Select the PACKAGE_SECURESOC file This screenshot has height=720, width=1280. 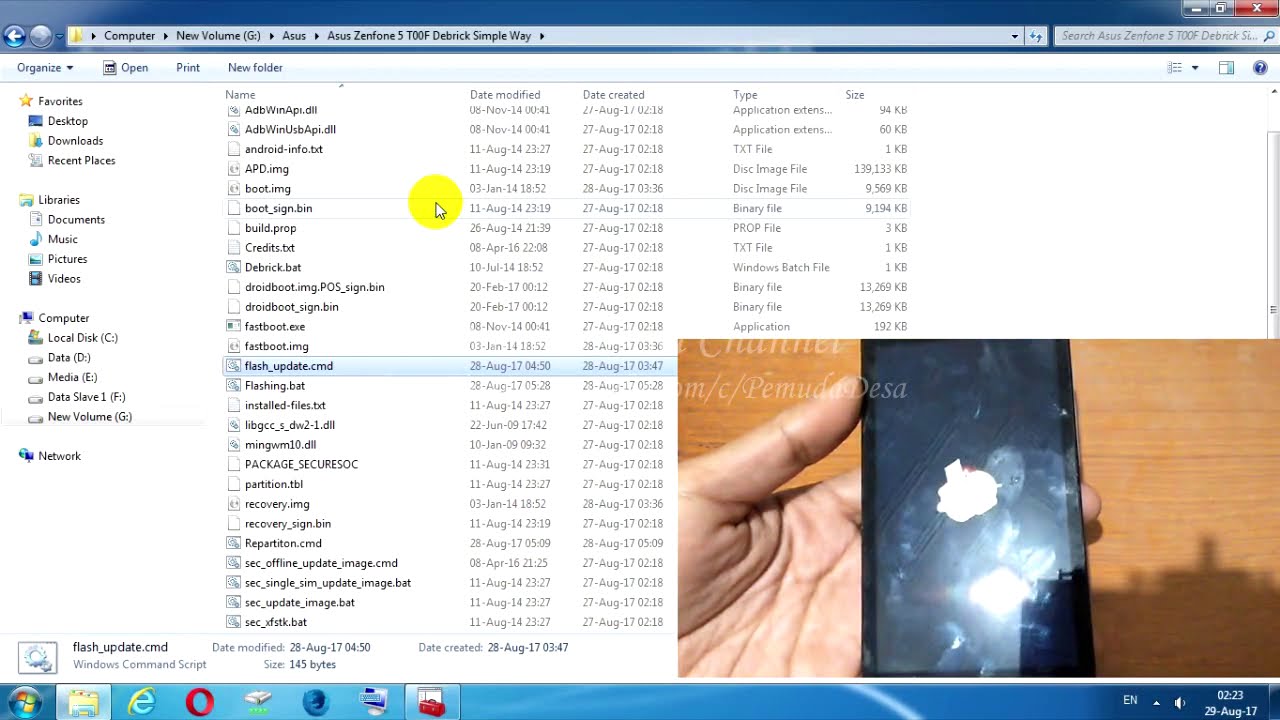tap(301, 465)
